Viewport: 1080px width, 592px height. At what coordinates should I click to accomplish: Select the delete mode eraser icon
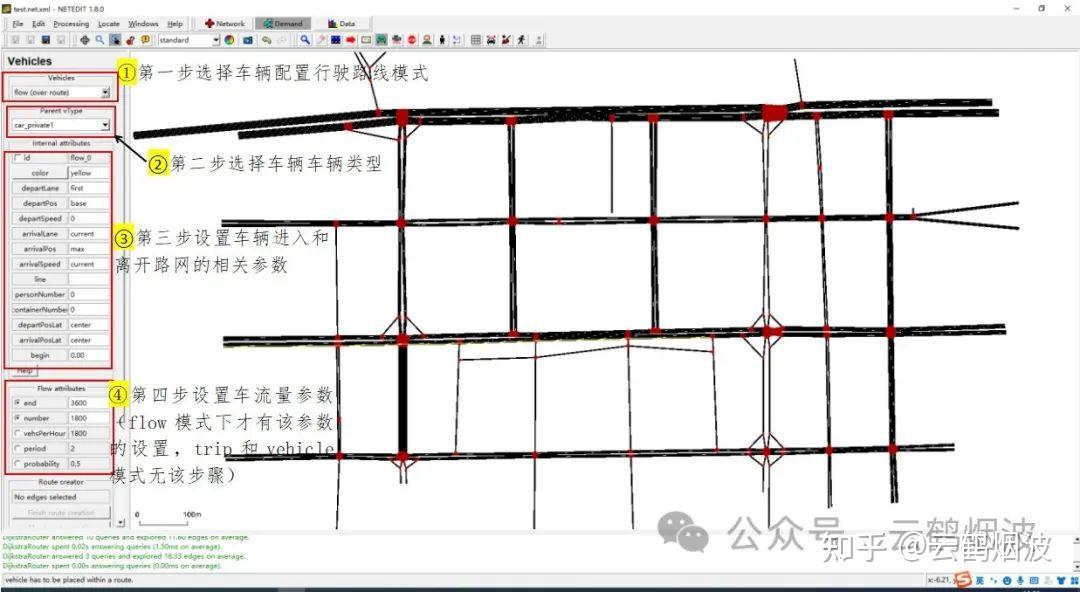tap(321, 40)
